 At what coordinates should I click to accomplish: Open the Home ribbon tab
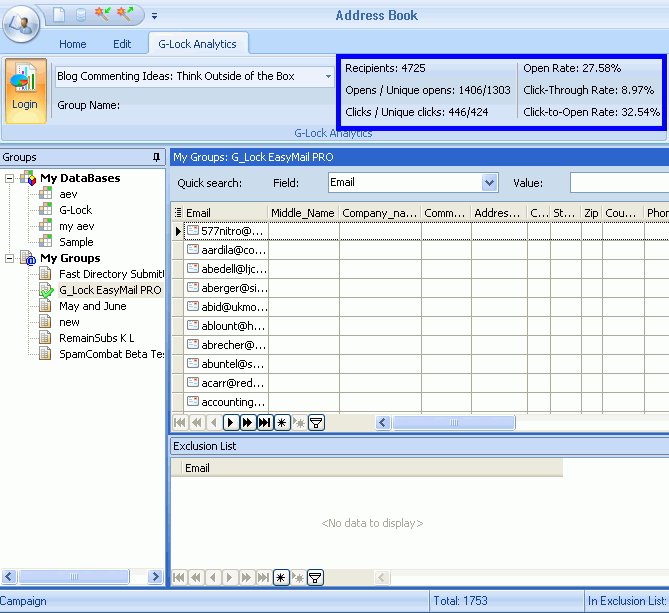point(73,44)
